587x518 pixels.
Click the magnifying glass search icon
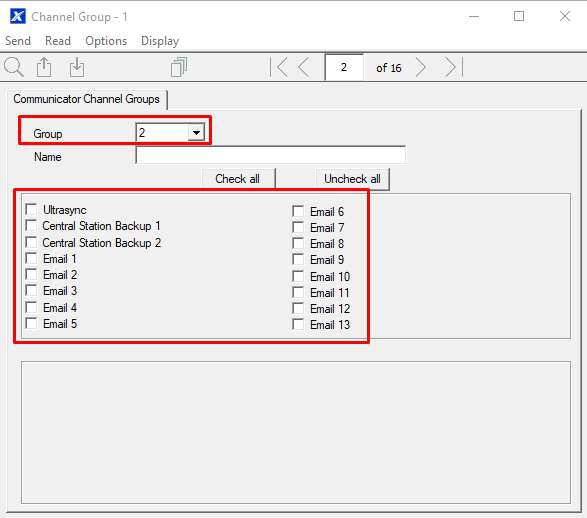(14, 67)
